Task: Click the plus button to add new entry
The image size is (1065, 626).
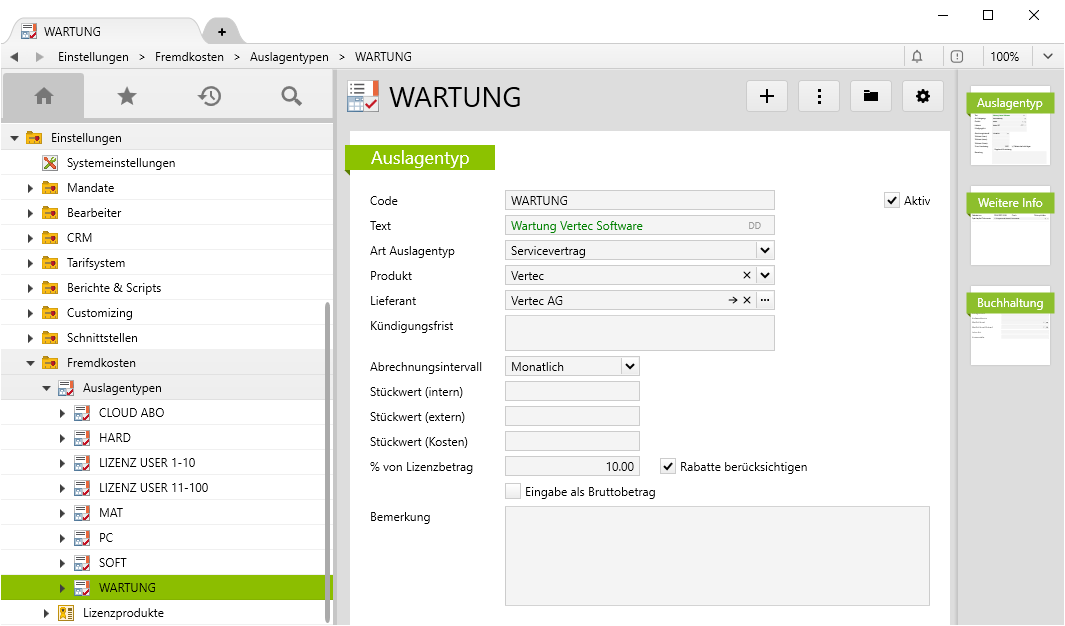Action: (x=767, y=96)
